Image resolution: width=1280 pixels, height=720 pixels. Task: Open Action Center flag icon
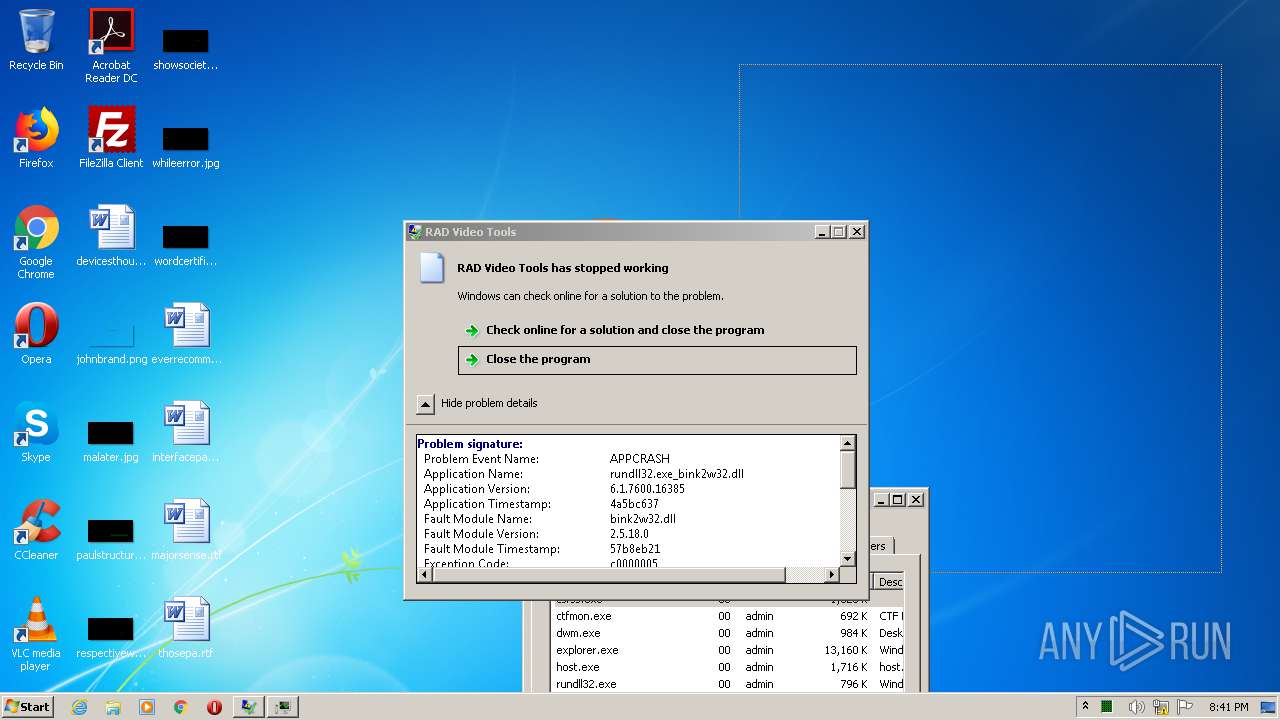tap(1183, 707)
